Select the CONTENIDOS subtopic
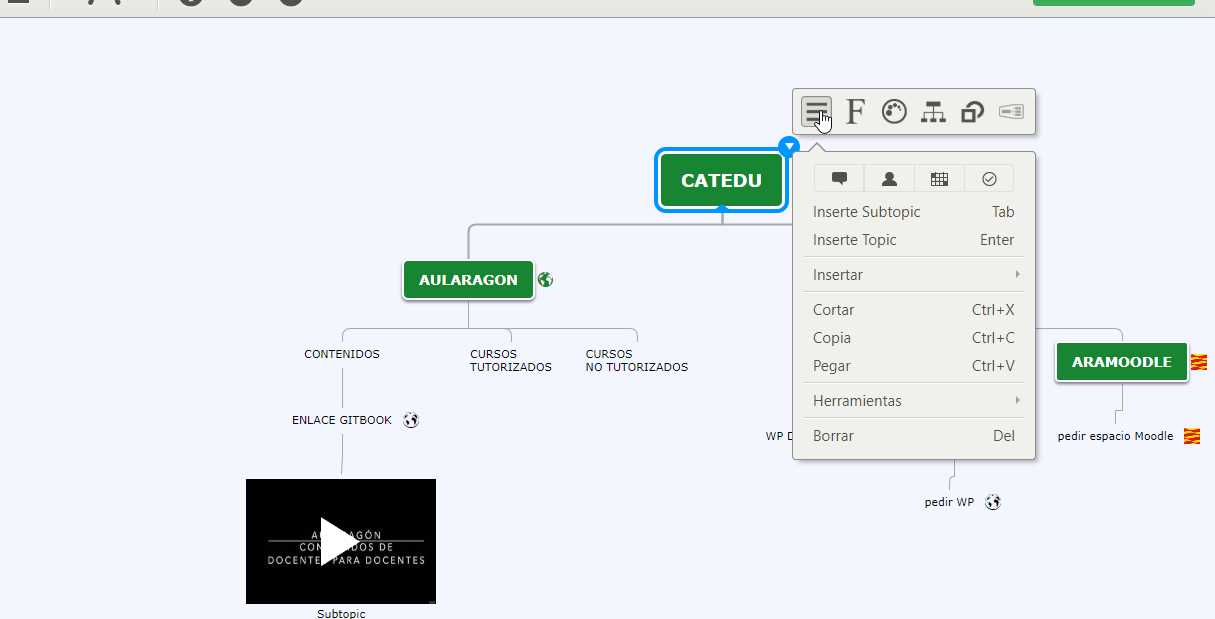Image resolution: width=1215 pixels, height=619 pixels. (x=342, y=354)
